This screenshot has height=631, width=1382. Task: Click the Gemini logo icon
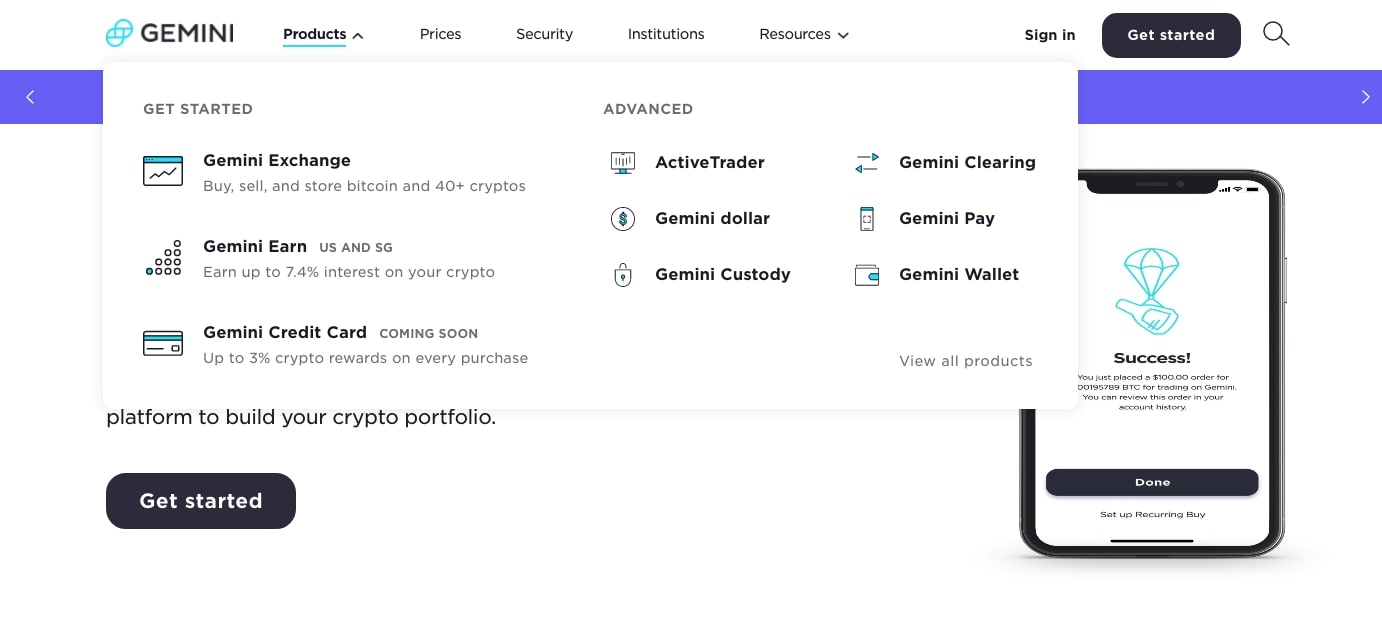(x=119, y=34)
